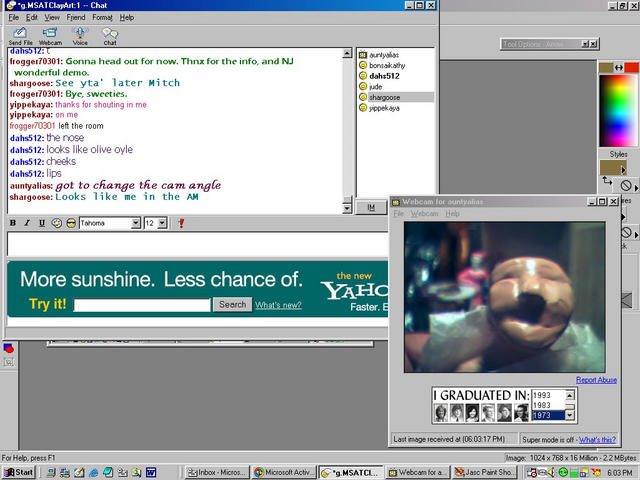Click the 6:03 PM system clock
Image resolution: width=640 pixels, height=480 pixels.
tap(620, 473)
